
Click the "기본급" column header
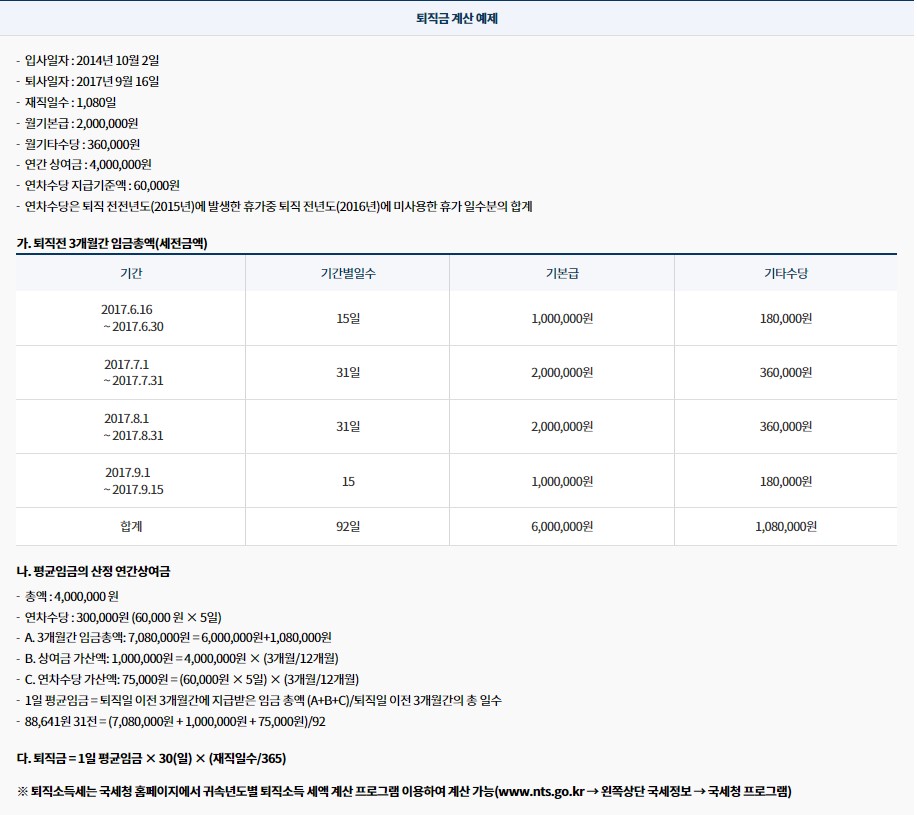[x=562, y=273]
